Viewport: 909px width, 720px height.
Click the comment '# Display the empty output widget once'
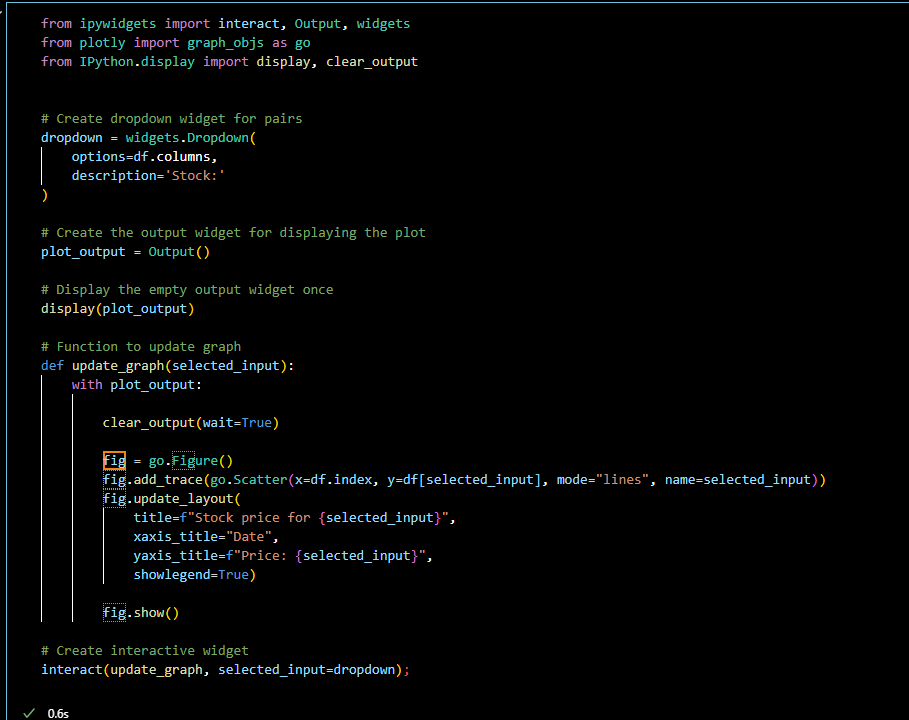click(x=187, y=289)
